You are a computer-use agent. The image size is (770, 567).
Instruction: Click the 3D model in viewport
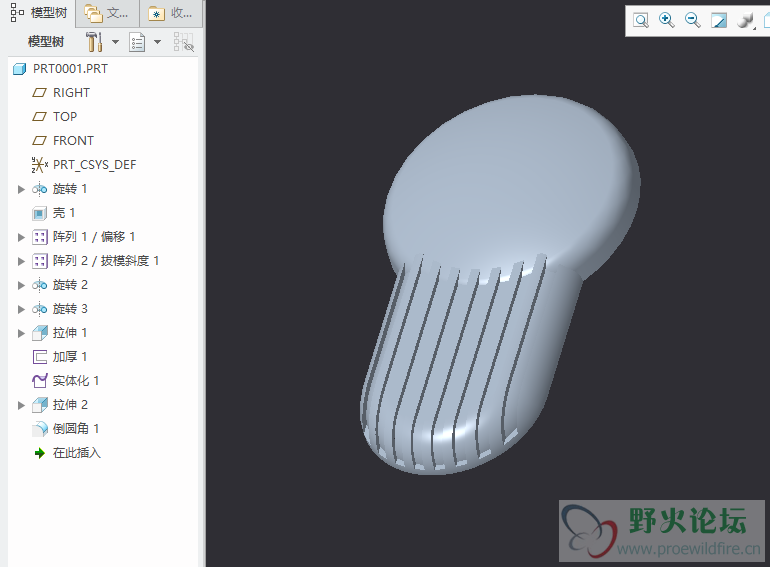(500, 284)
